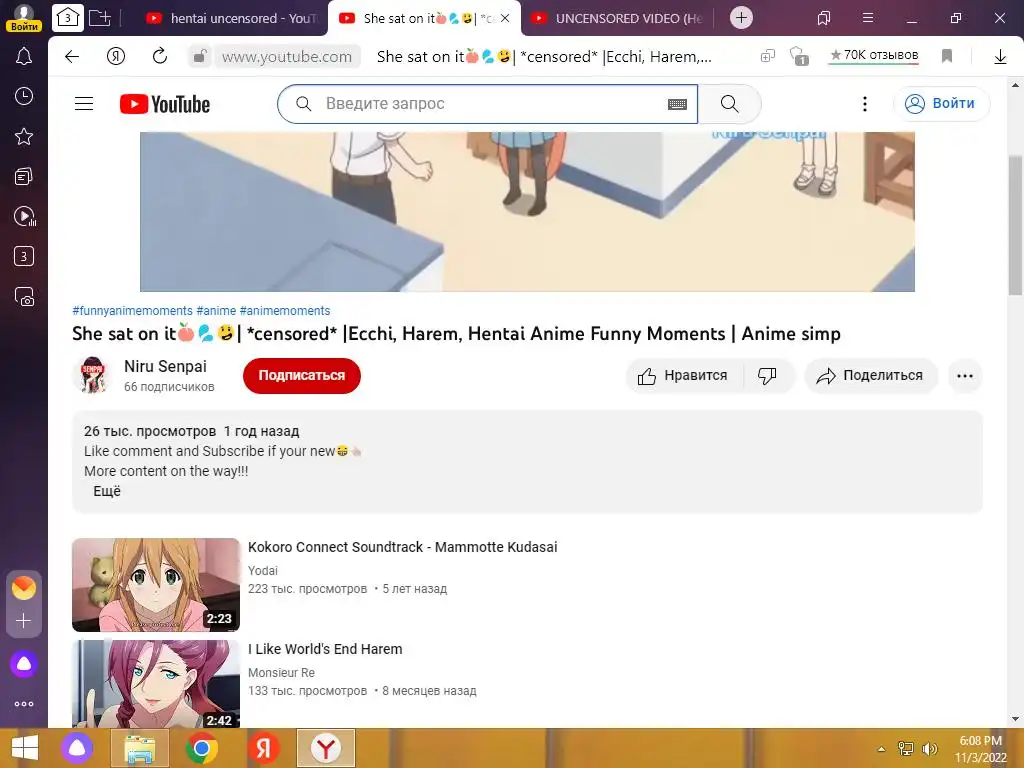This screenshot has height=768, width=1024.
Task: Open the 'I Like World's End Harem' title
Action: 325,649
